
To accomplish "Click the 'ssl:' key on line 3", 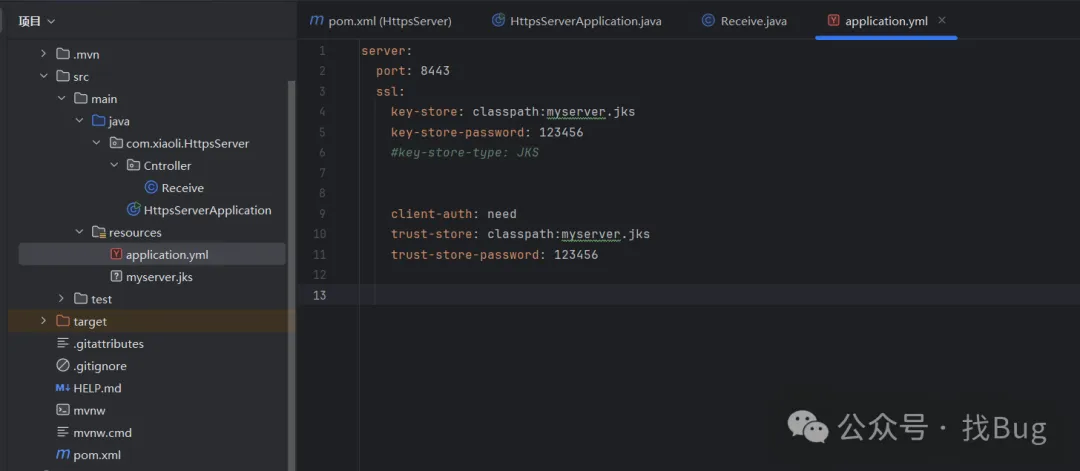I will coord(391,91).
